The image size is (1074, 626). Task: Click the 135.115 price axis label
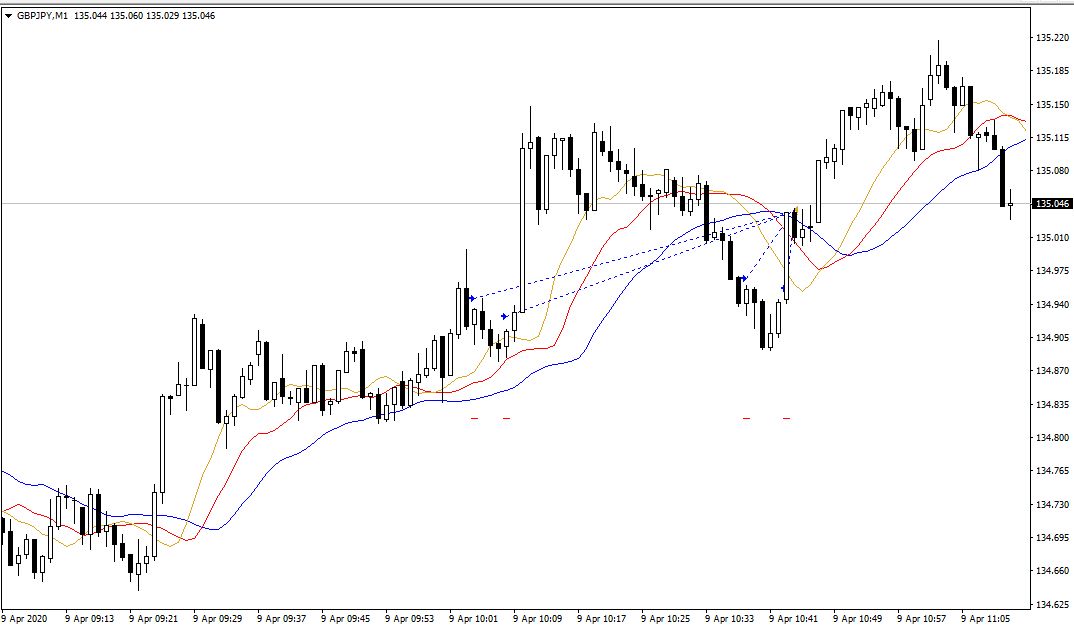[x=1053, y=138]
